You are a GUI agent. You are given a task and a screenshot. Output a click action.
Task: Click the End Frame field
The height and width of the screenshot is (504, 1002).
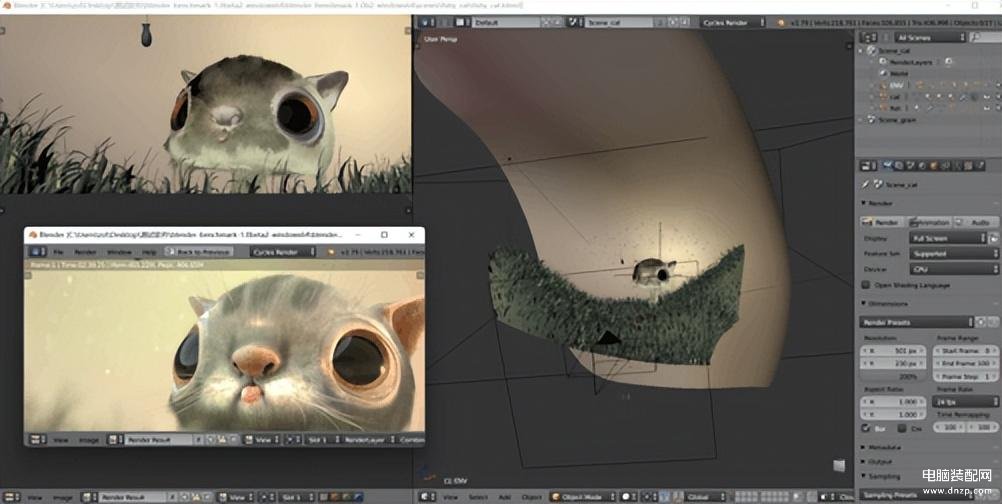click(x=965, y=363)
